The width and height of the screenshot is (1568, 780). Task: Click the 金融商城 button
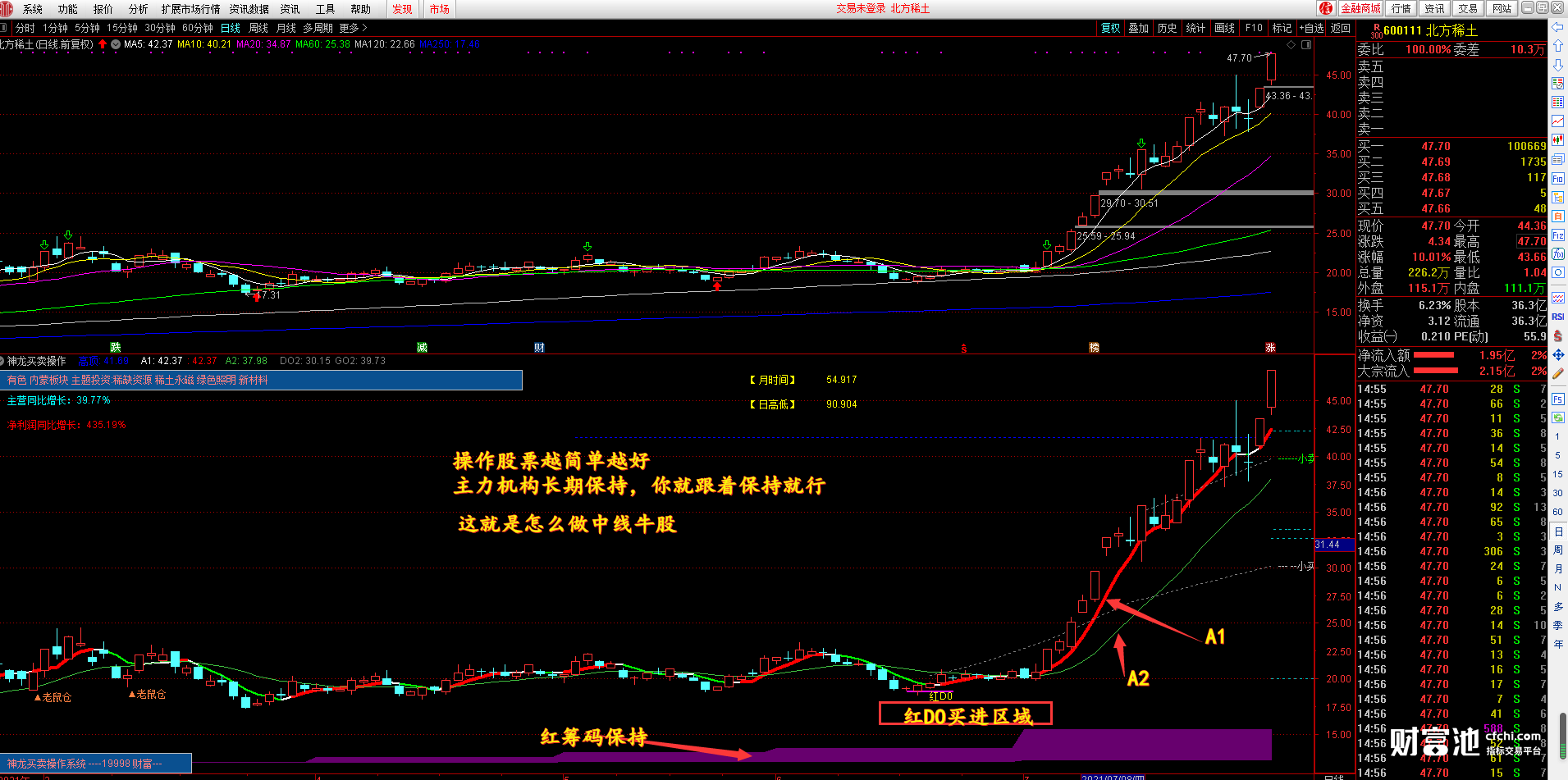tap(1360, 8)
